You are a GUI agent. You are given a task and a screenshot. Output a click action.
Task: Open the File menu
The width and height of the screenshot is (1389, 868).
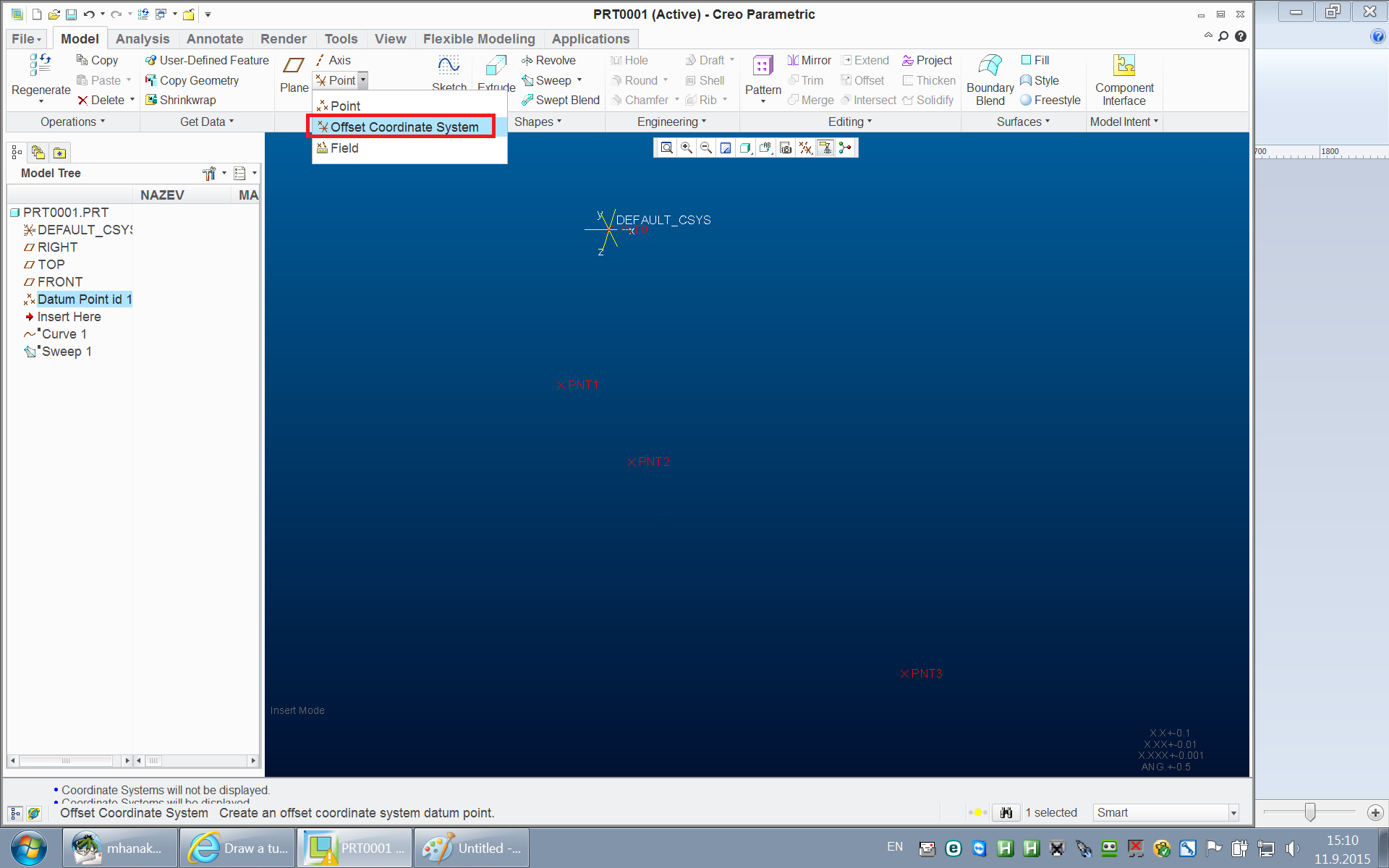click(x=26, y=39)
